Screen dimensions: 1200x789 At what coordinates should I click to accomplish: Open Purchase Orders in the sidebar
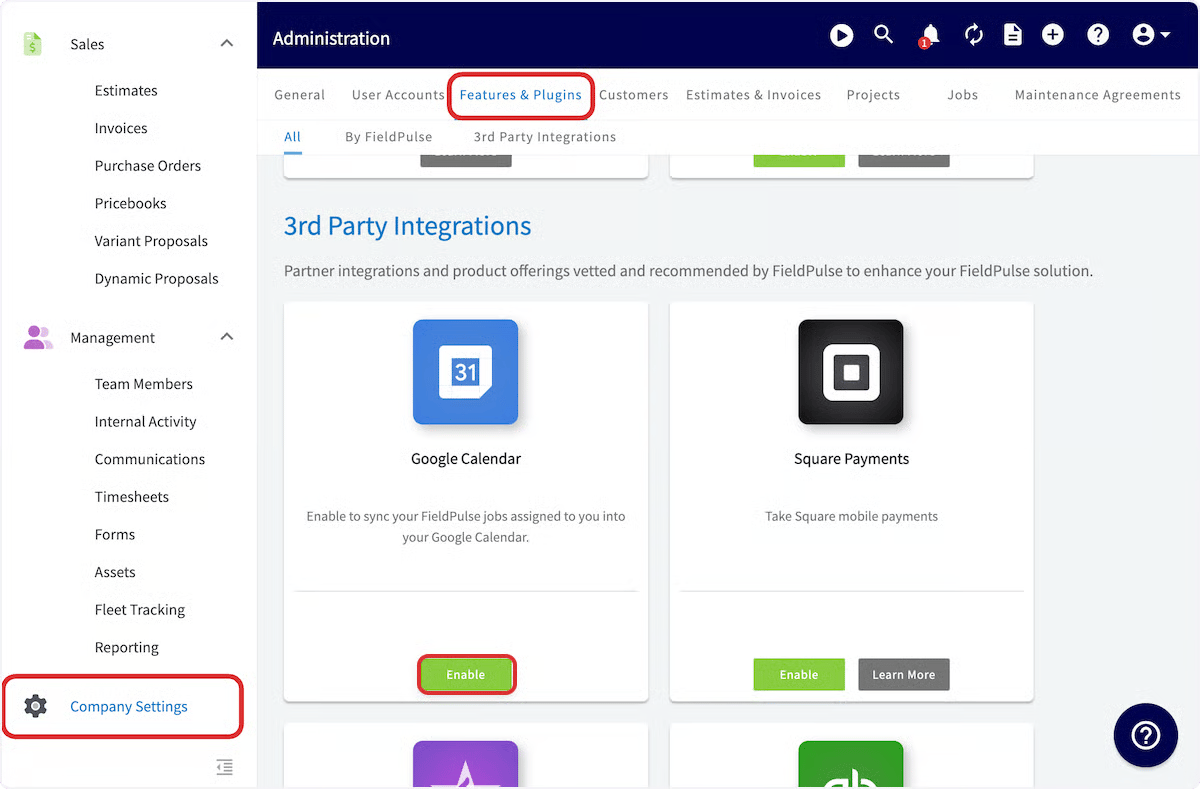pyautogui.click(x=148, y=166)
